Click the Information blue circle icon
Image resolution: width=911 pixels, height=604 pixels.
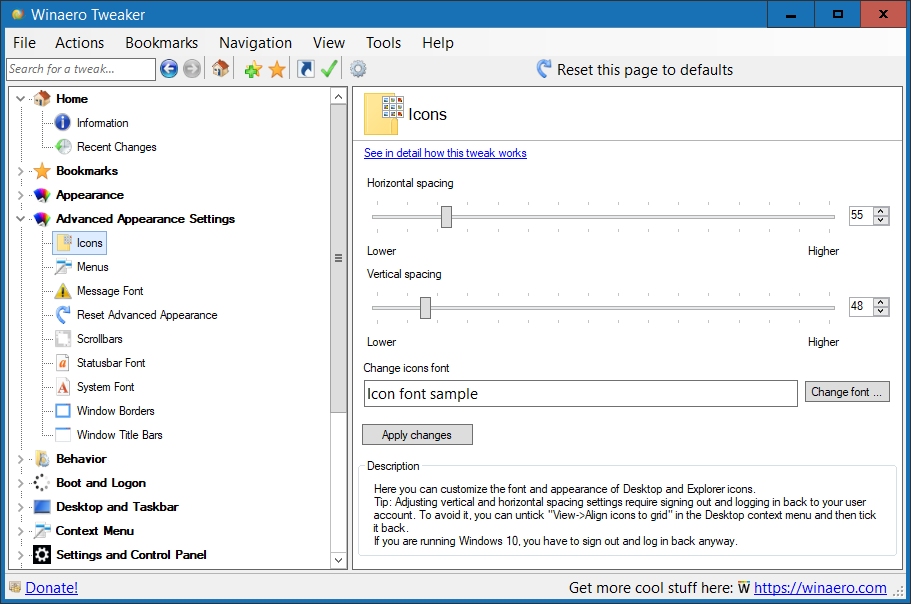coord(63,123)
